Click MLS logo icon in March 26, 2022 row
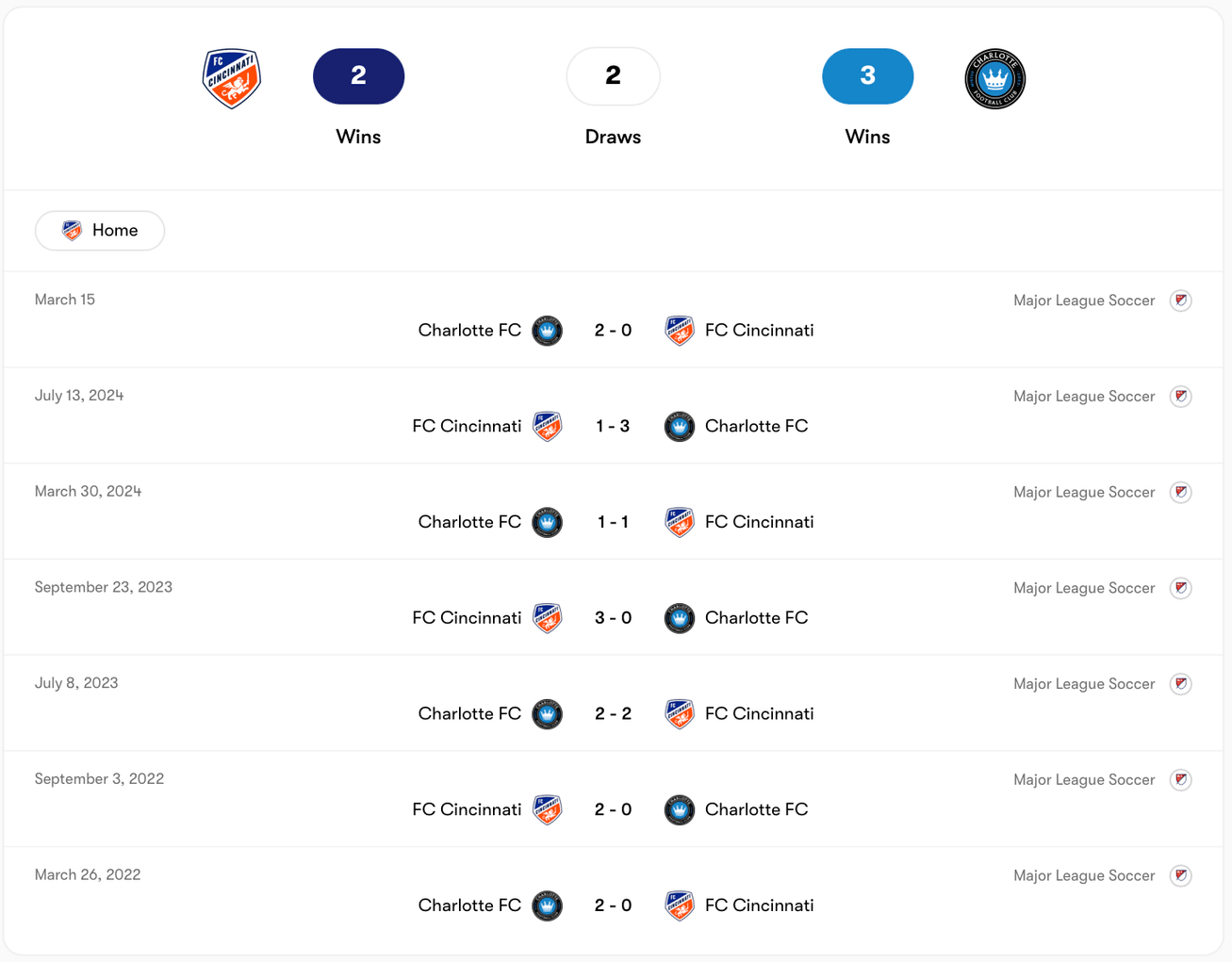 1180,876
